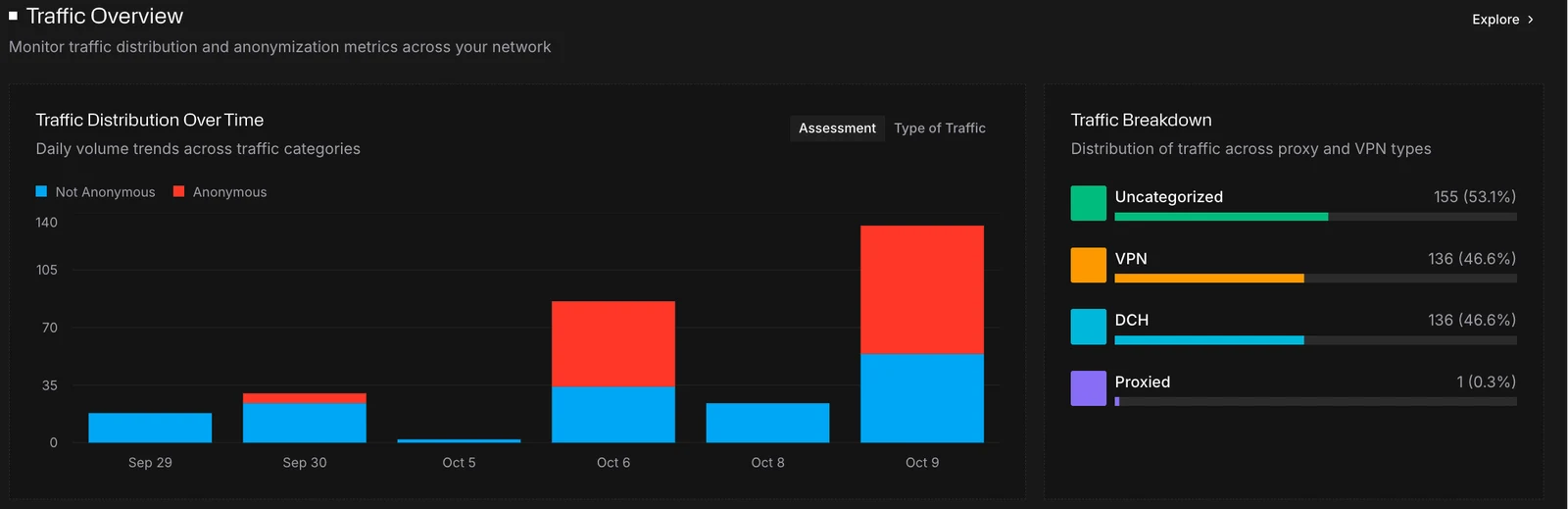Click the Oct 6 blue Not Anonymous segment
Screen dimensions: 1568x509
pos(613,414)
